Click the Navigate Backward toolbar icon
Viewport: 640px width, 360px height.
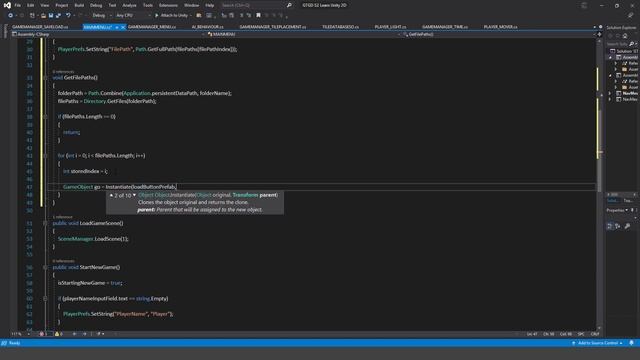pos(11,16)
